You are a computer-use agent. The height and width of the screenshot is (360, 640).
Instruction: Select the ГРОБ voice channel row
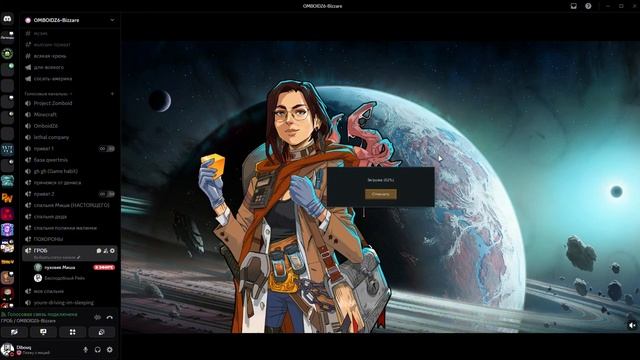click(70, 253)
